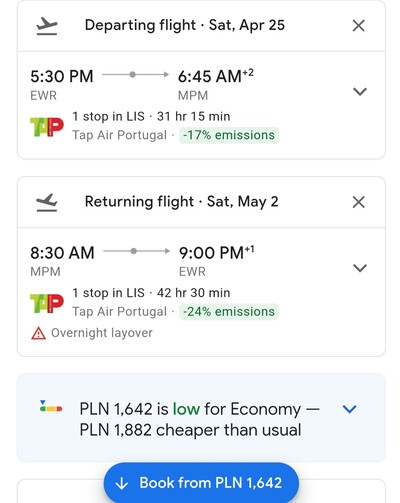Click the Departing flight Sat, Apr 25 header
The height and width of the screenshot is (503, 400).
click(x=185, y=25)
